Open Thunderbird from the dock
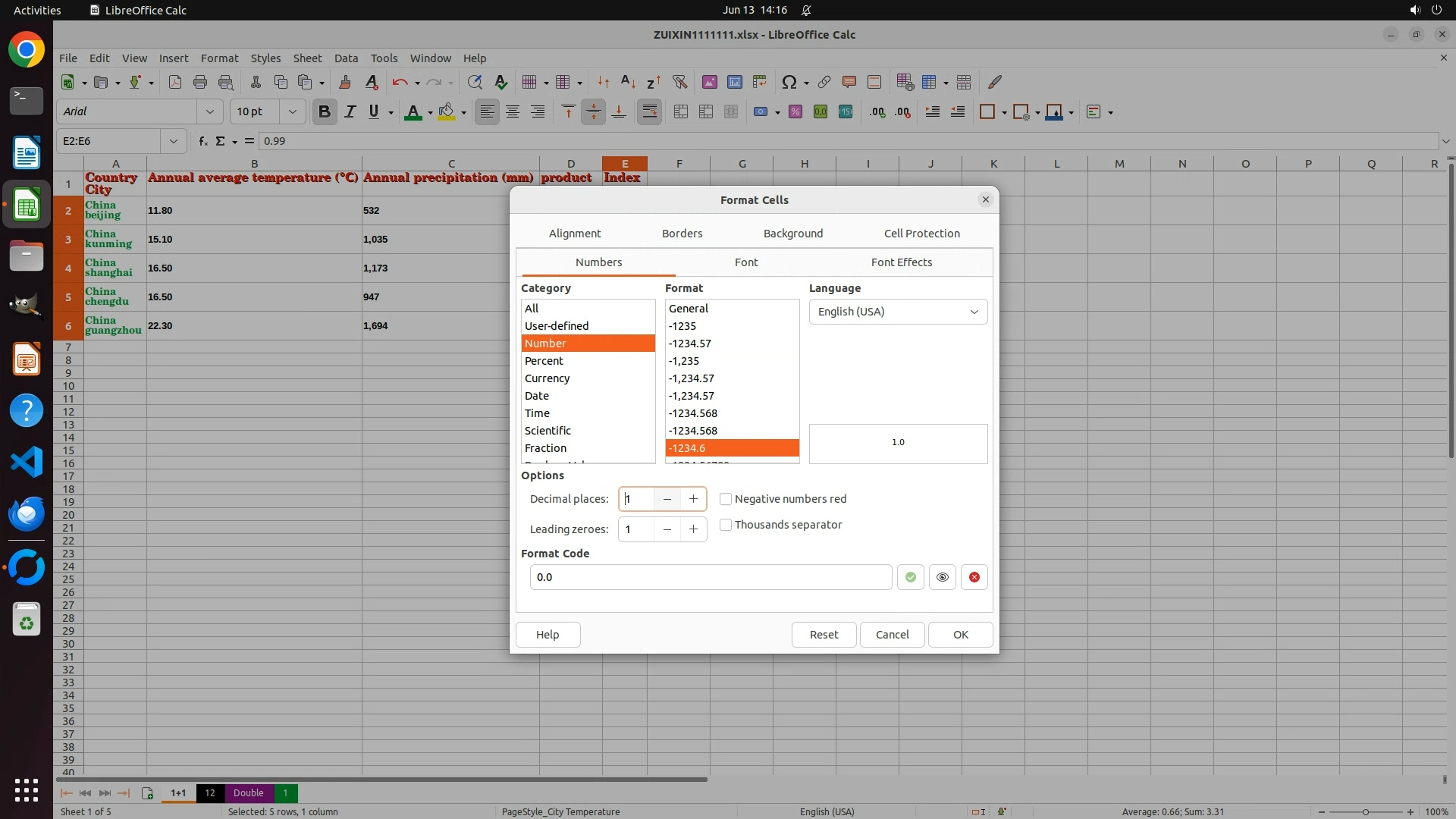1456x819 pixels. click(x=27, y=513)
